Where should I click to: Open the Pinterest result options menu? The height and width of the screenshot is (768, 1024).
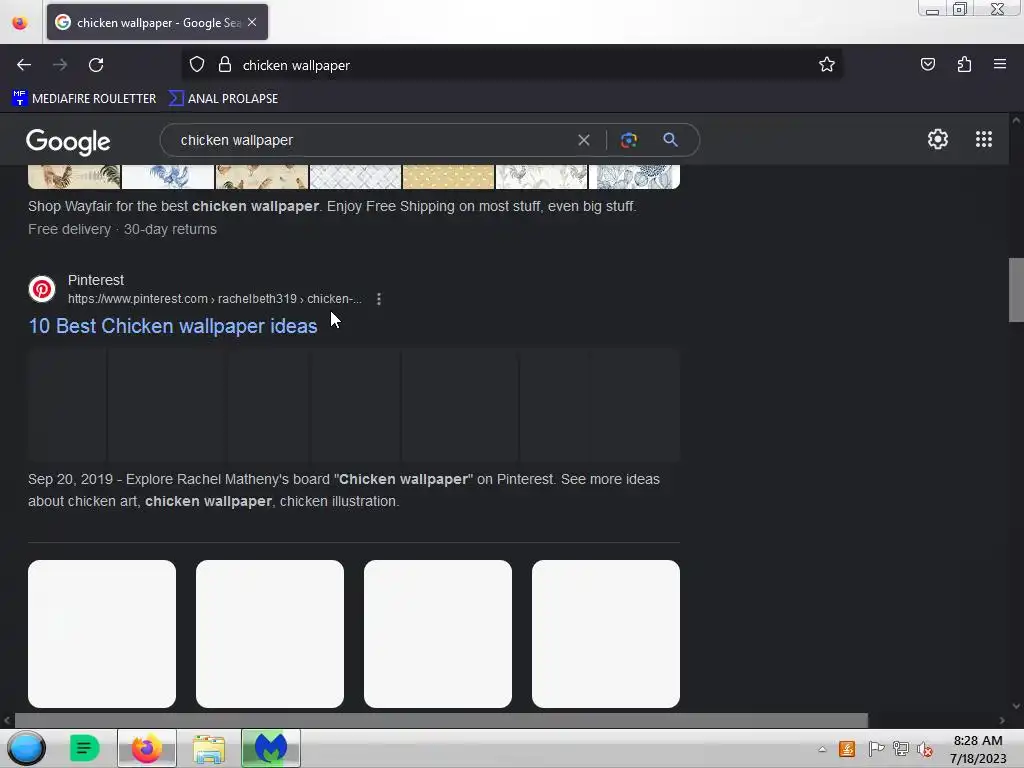[379, 299]
